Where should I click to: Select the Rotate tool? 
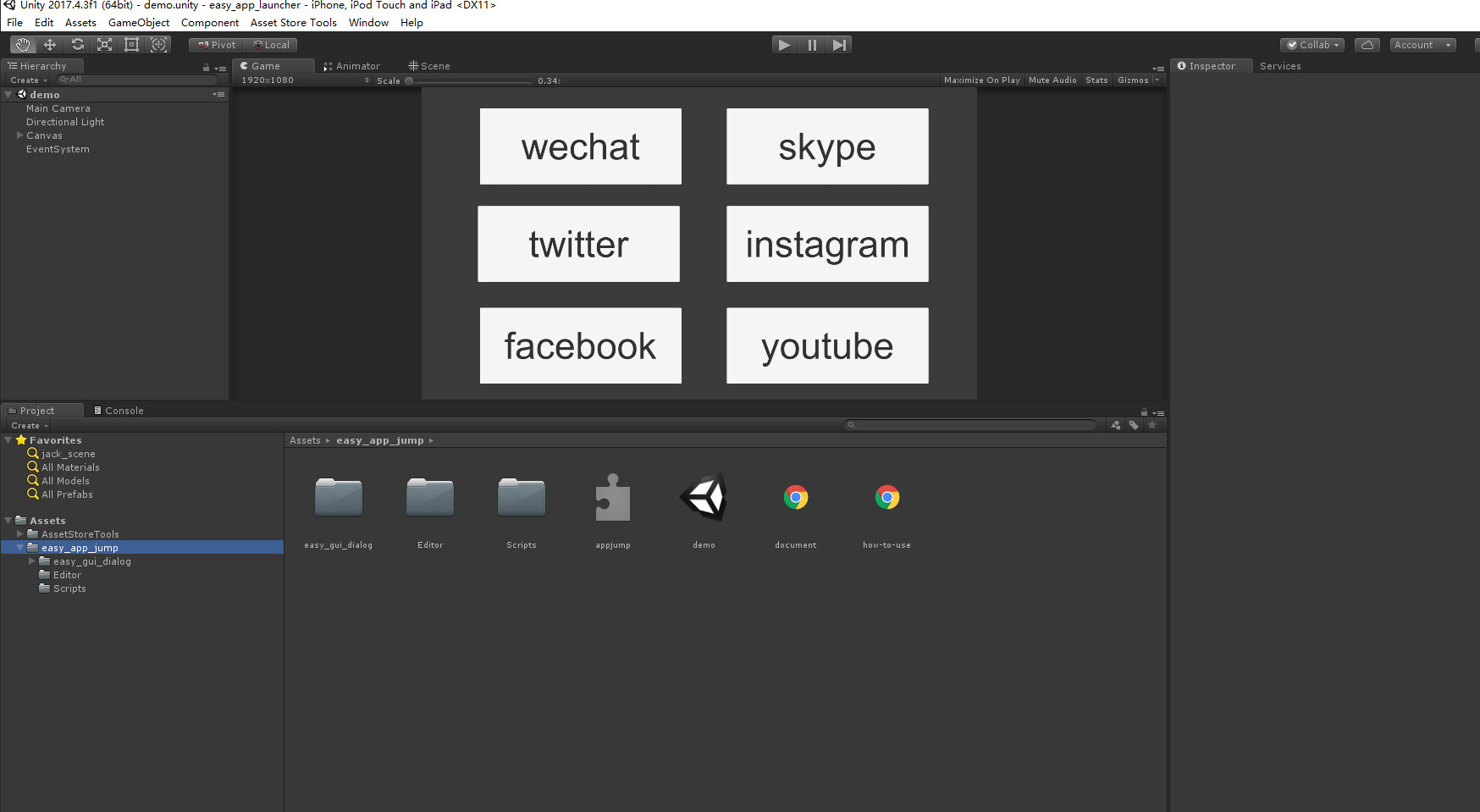pyautogui.click(x=78, y=44)
